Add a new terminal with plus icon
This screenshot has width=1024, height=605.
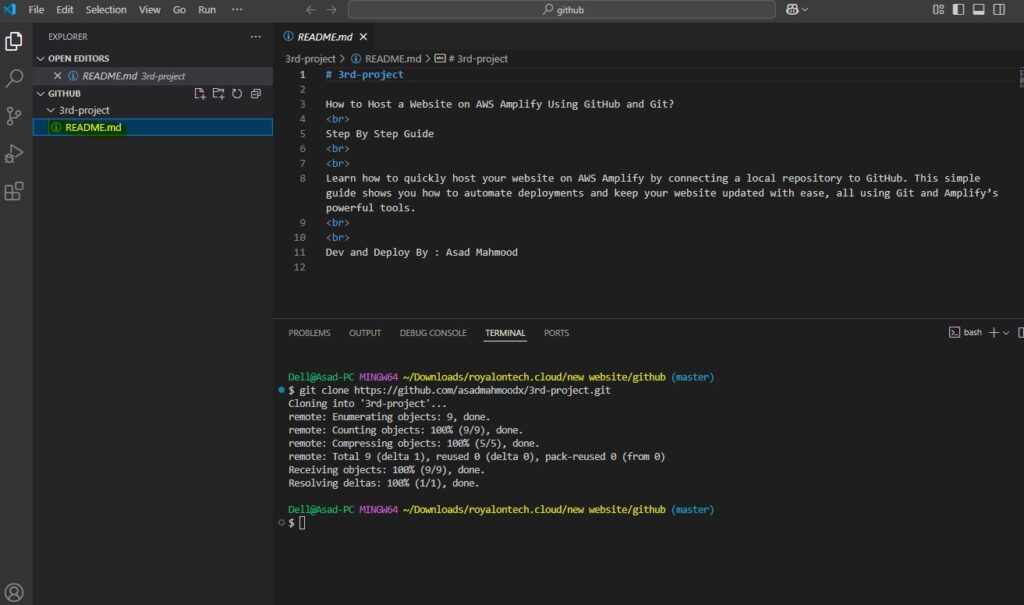click(x=993, y=333)
